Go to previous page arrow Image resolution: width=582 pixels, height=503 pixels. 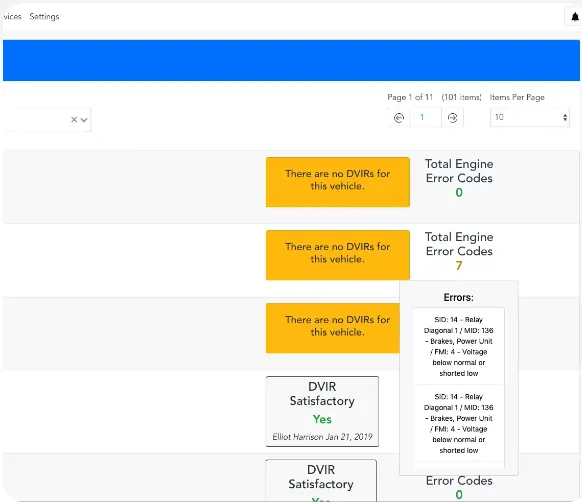(399, 118)
